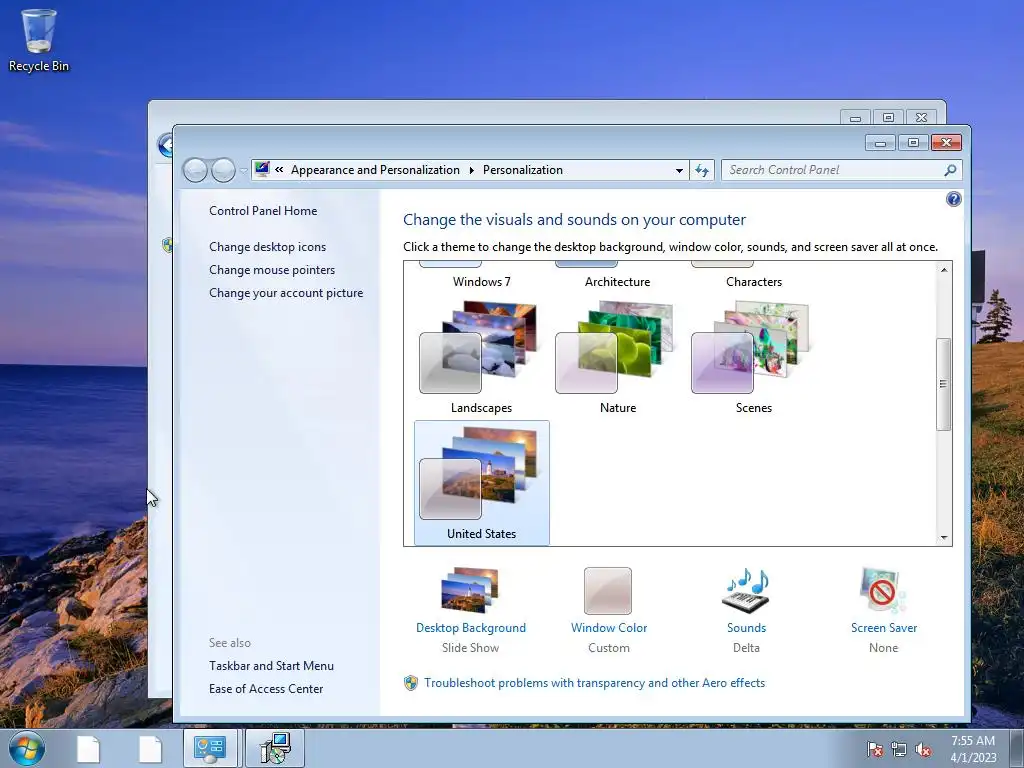Select the Characters theme
Image resolution: width=1024 pixels, height=768 pixels.
[x=754, y=275]
